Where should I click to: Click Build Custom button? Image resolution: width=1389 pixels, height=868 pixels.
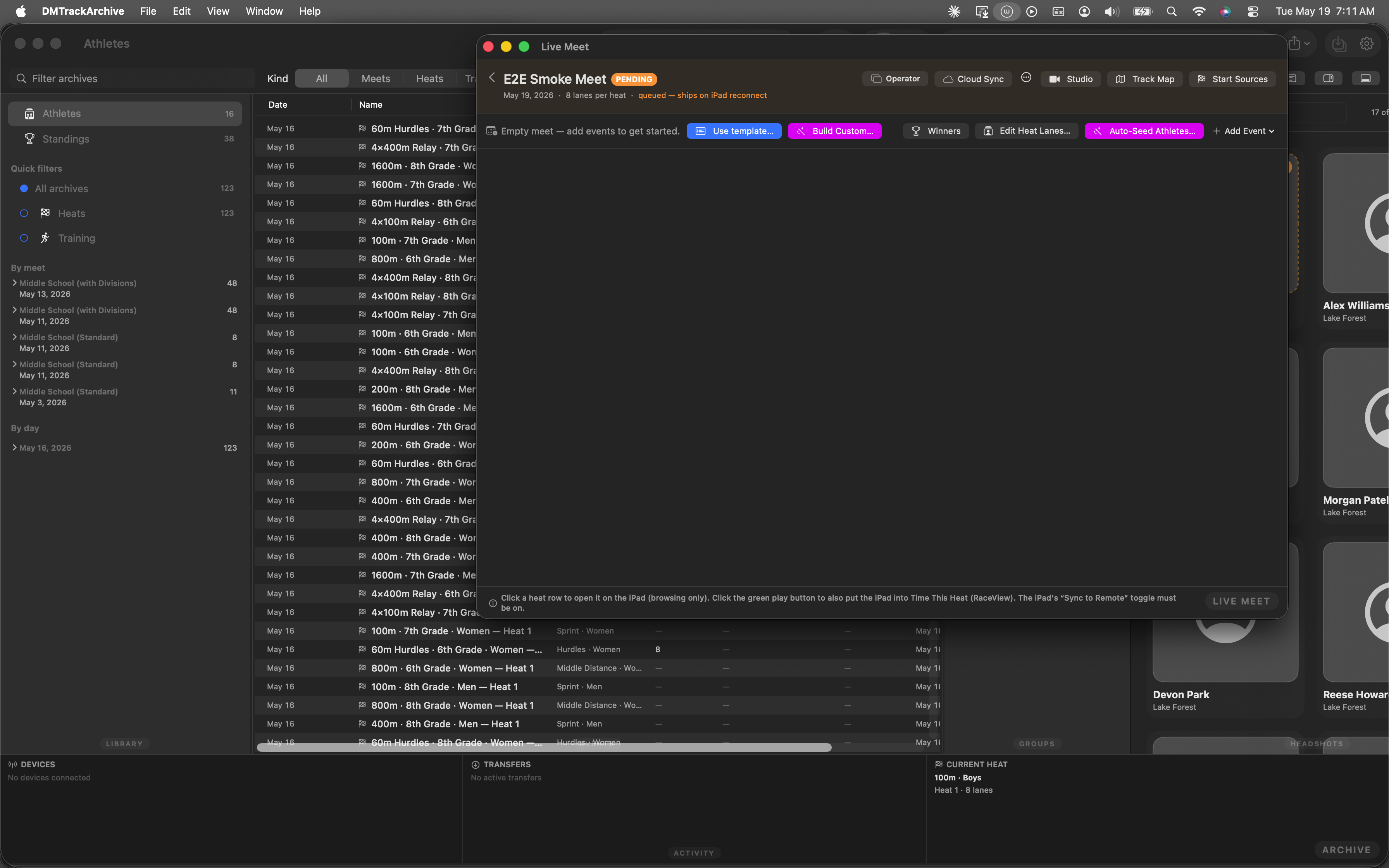coord(834,131)
